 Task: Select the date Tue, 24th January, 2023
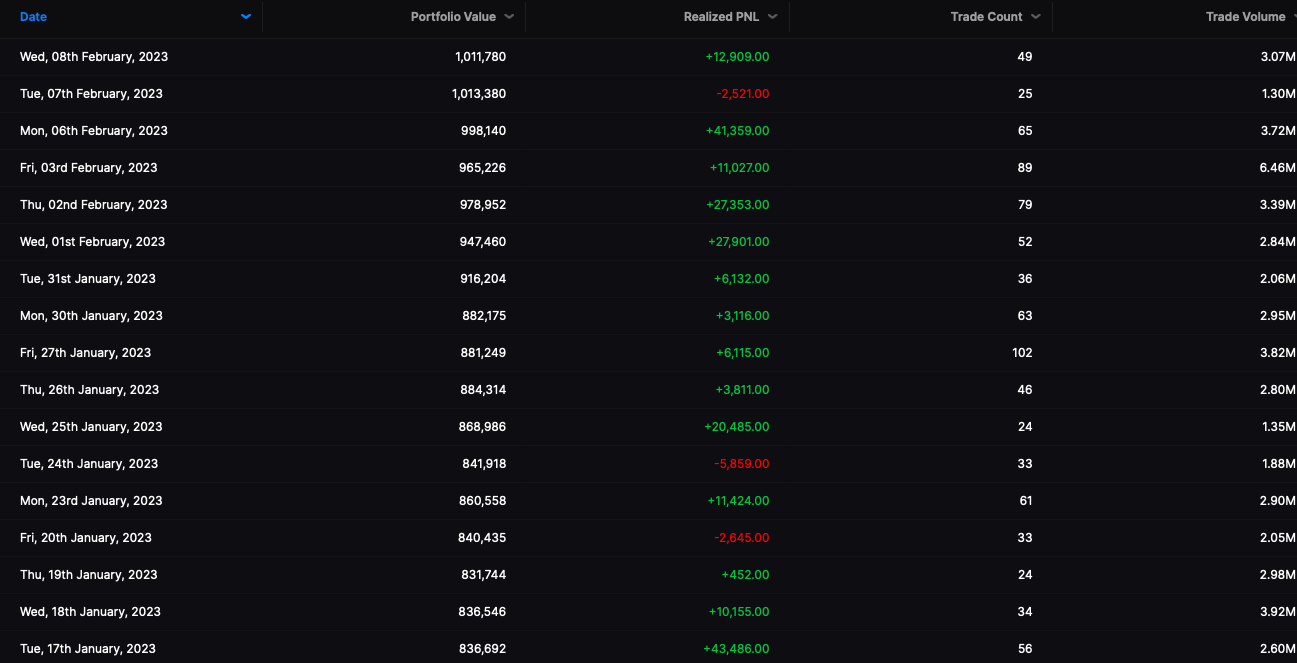(89, 464)
